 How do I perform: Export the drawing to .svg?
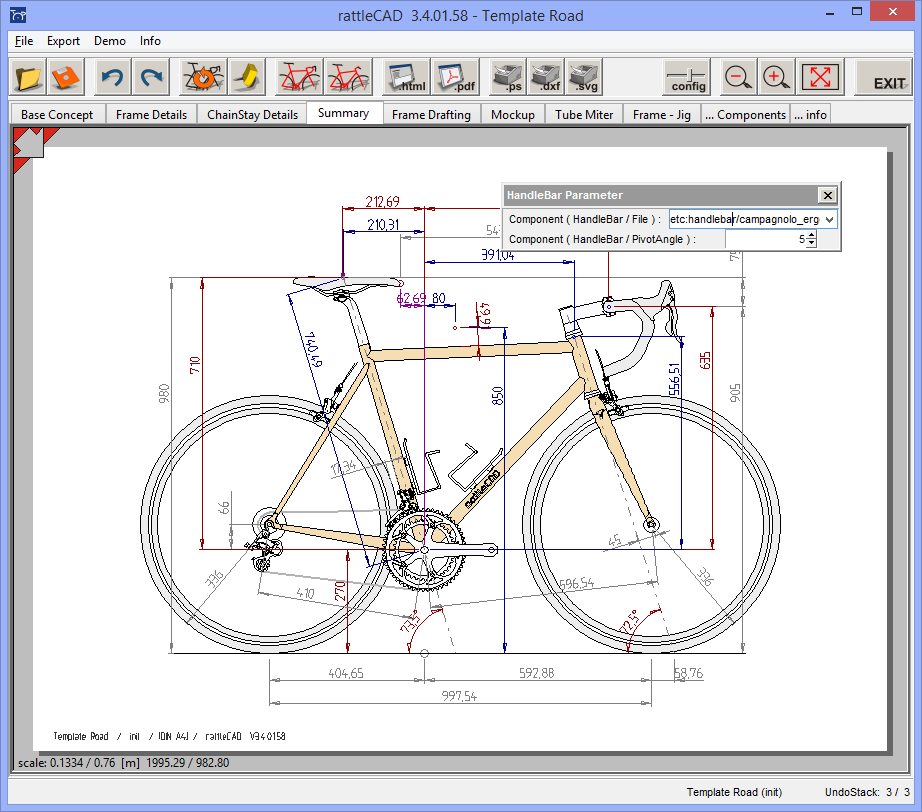tap(584, 77)
